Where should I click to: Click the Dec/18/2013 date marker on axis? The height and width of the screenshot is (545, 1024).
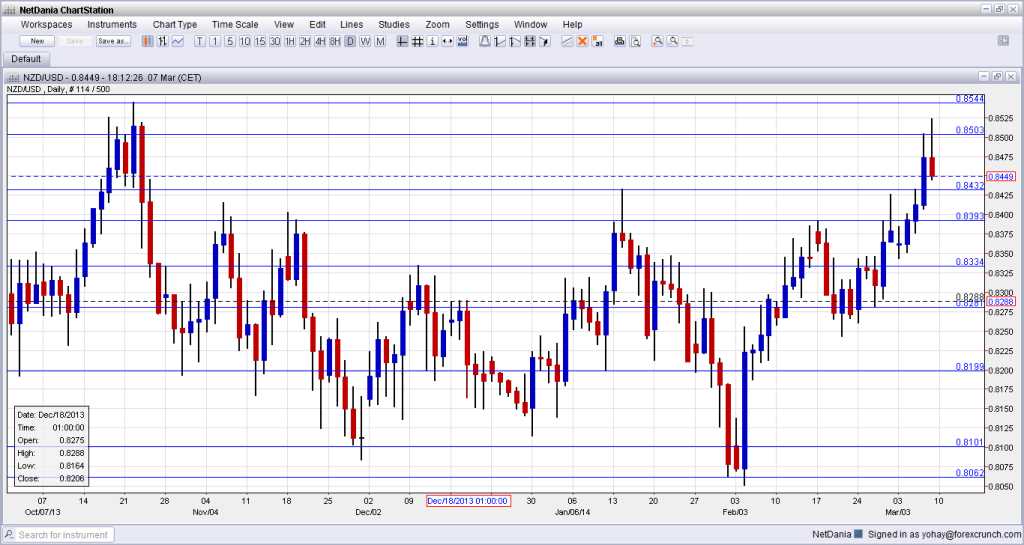(x=468, y=501)
